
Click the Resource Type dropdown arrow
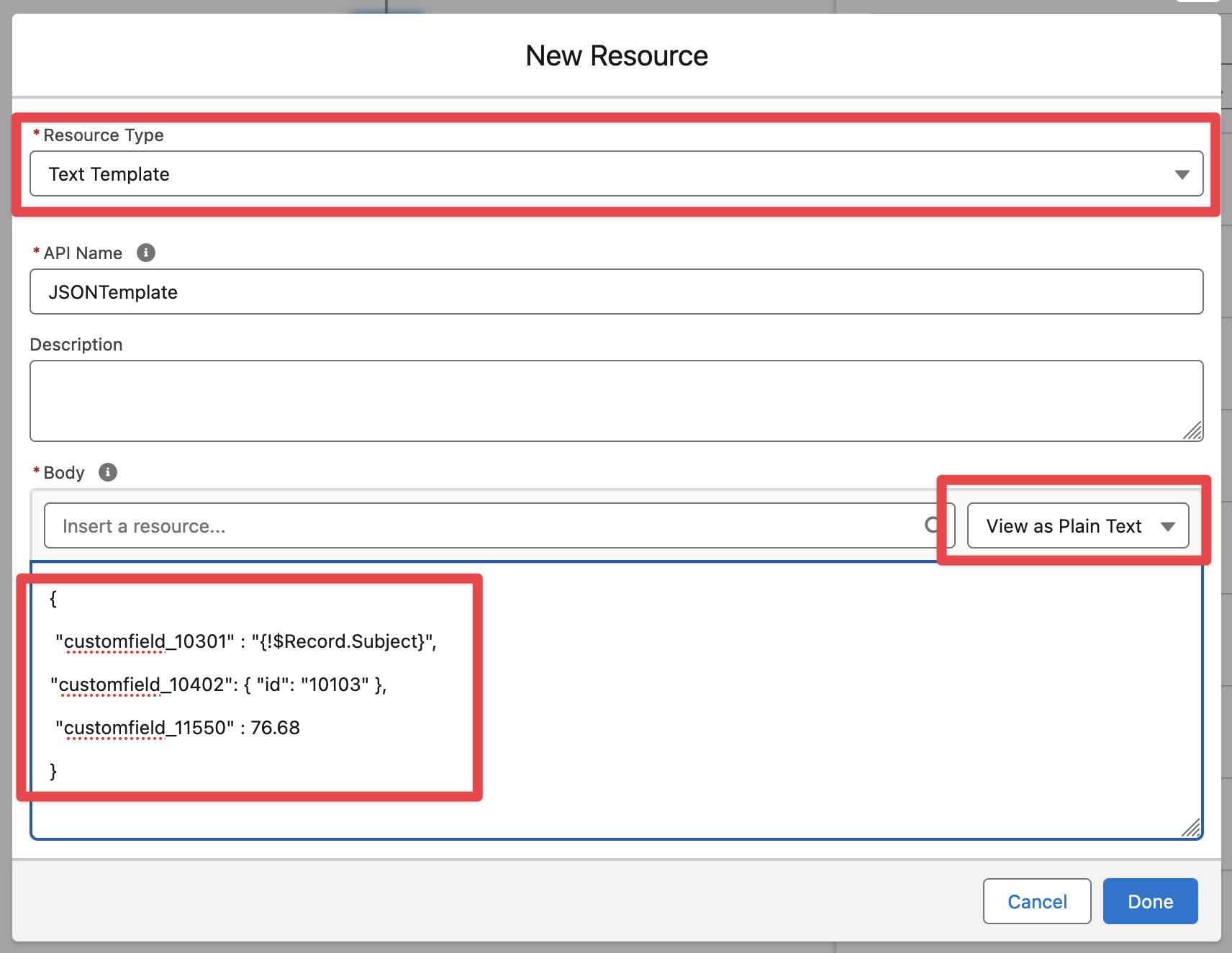click(1182, 174)
